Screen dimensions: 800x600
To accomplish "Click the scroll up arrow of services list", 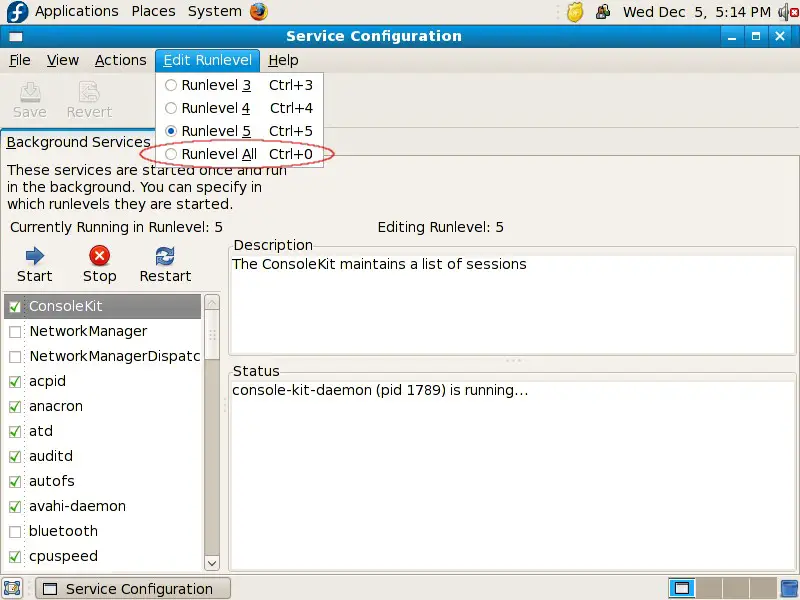I will (x=212, y=303).
